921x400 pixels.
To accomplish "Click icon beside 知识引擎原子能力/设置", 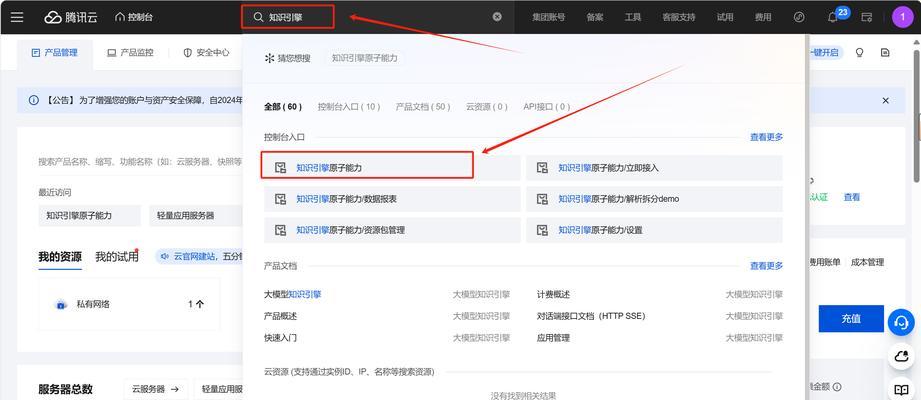I will click(x=543, y=230).
